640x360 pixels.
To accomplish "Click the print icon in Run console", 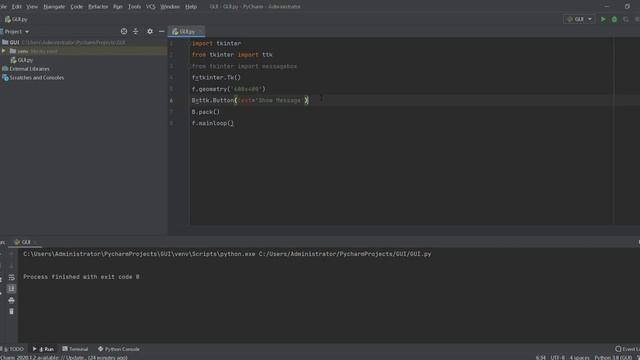I will pos(11,300).
